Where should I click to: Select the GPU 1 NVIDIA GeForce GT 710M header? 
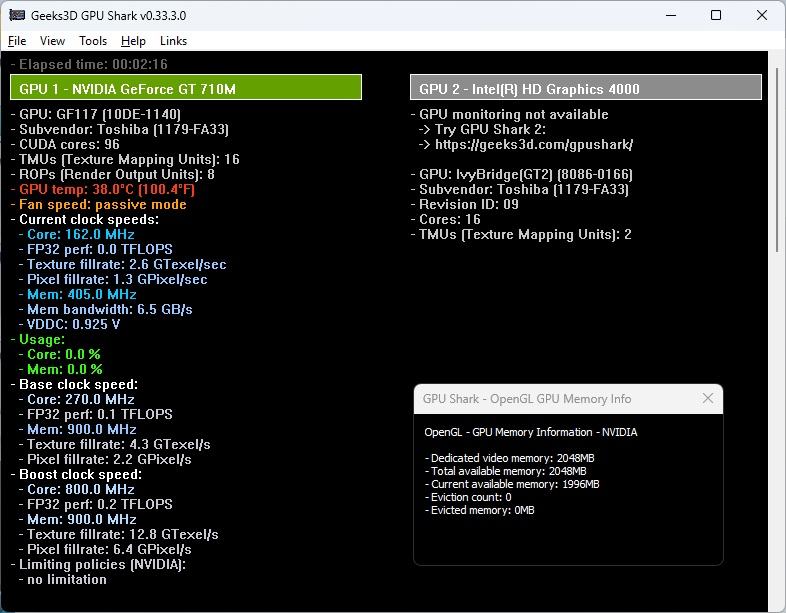pyautogui.click(x=185, y=87)
